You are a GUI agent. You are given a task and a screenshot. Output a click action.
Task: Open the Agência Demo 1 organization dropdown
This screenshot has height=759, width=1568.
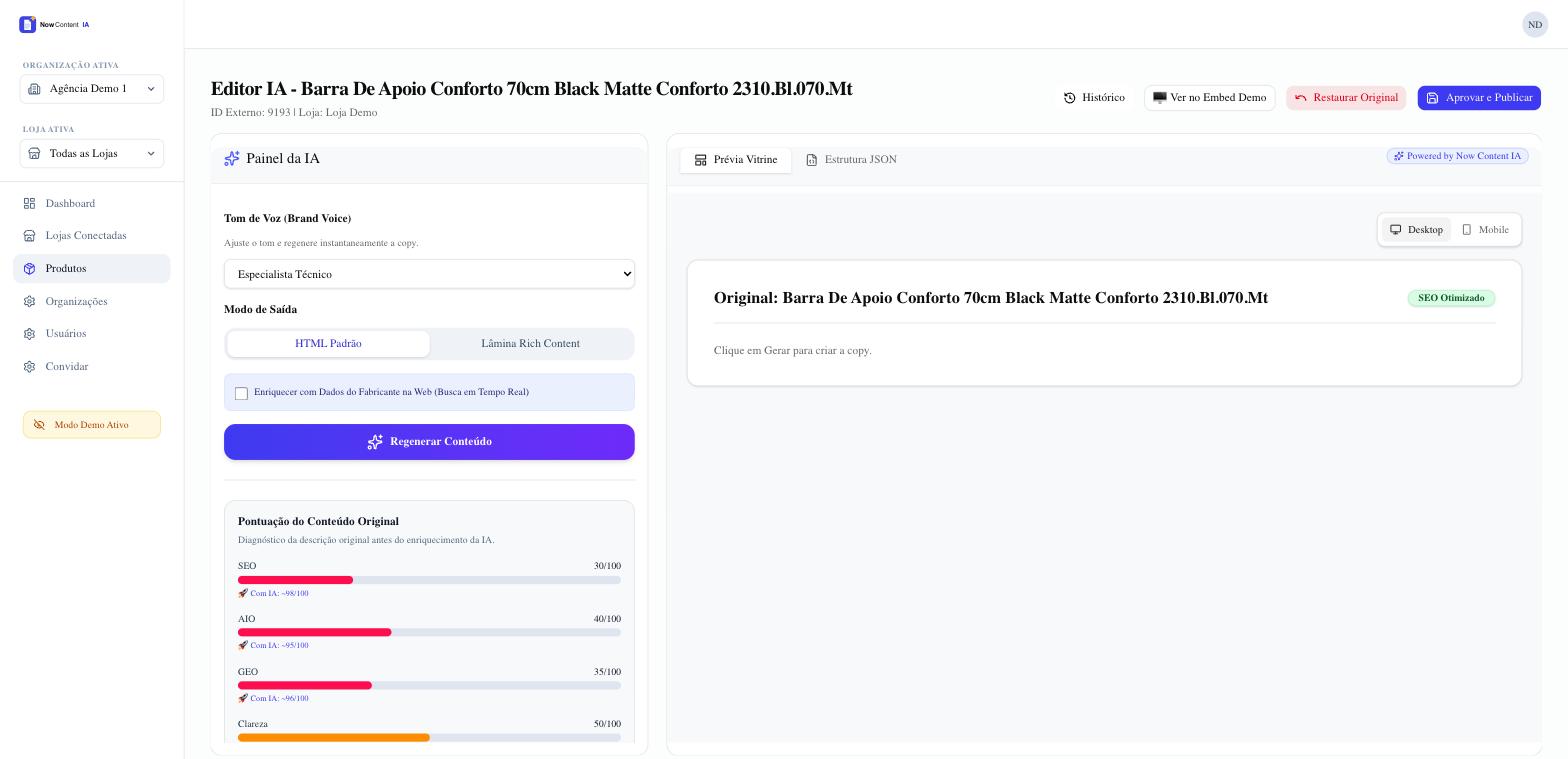click(x=92, y=89)
